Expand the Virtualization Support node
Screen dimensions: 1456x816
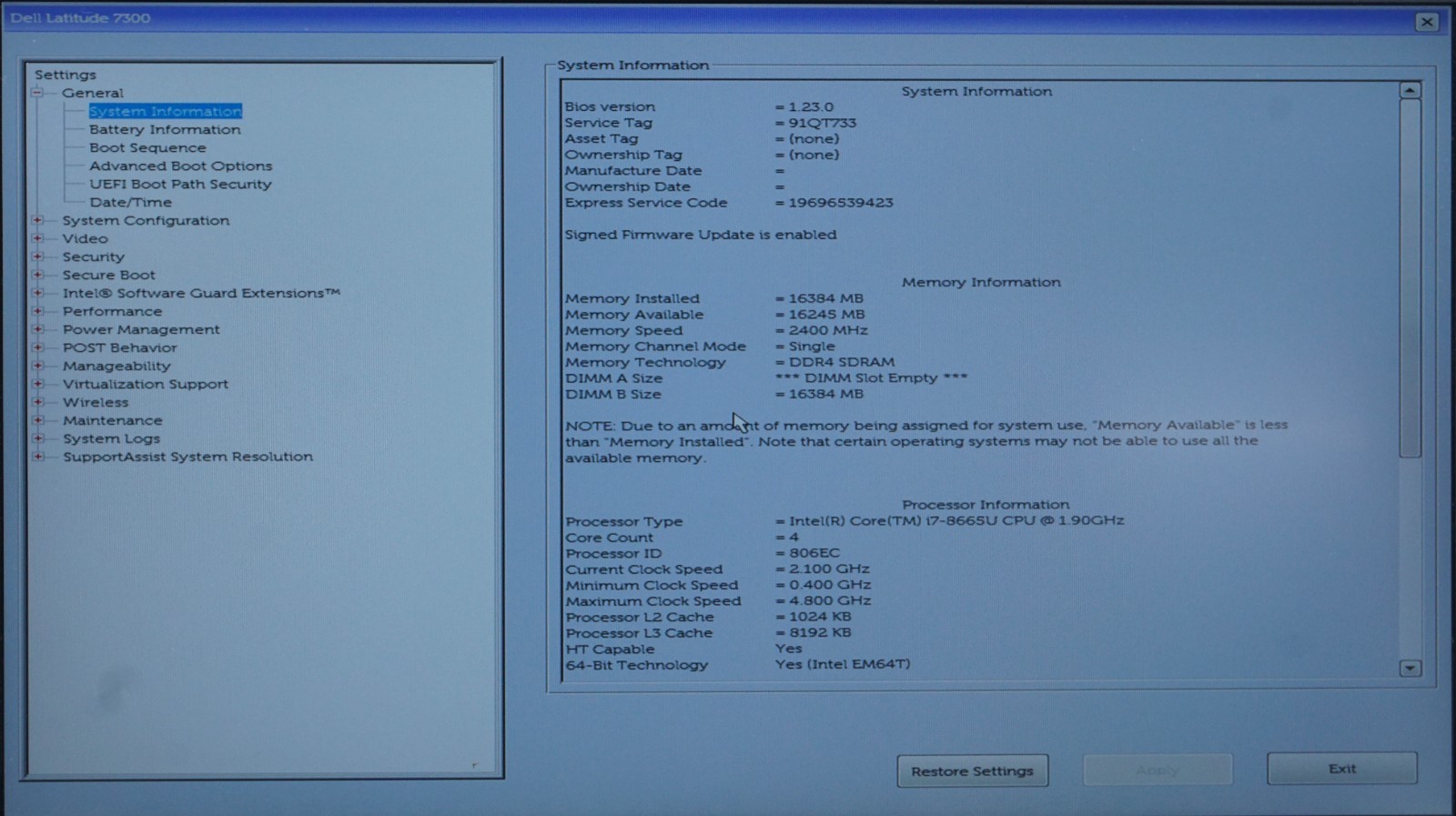(x=37, y=384)
